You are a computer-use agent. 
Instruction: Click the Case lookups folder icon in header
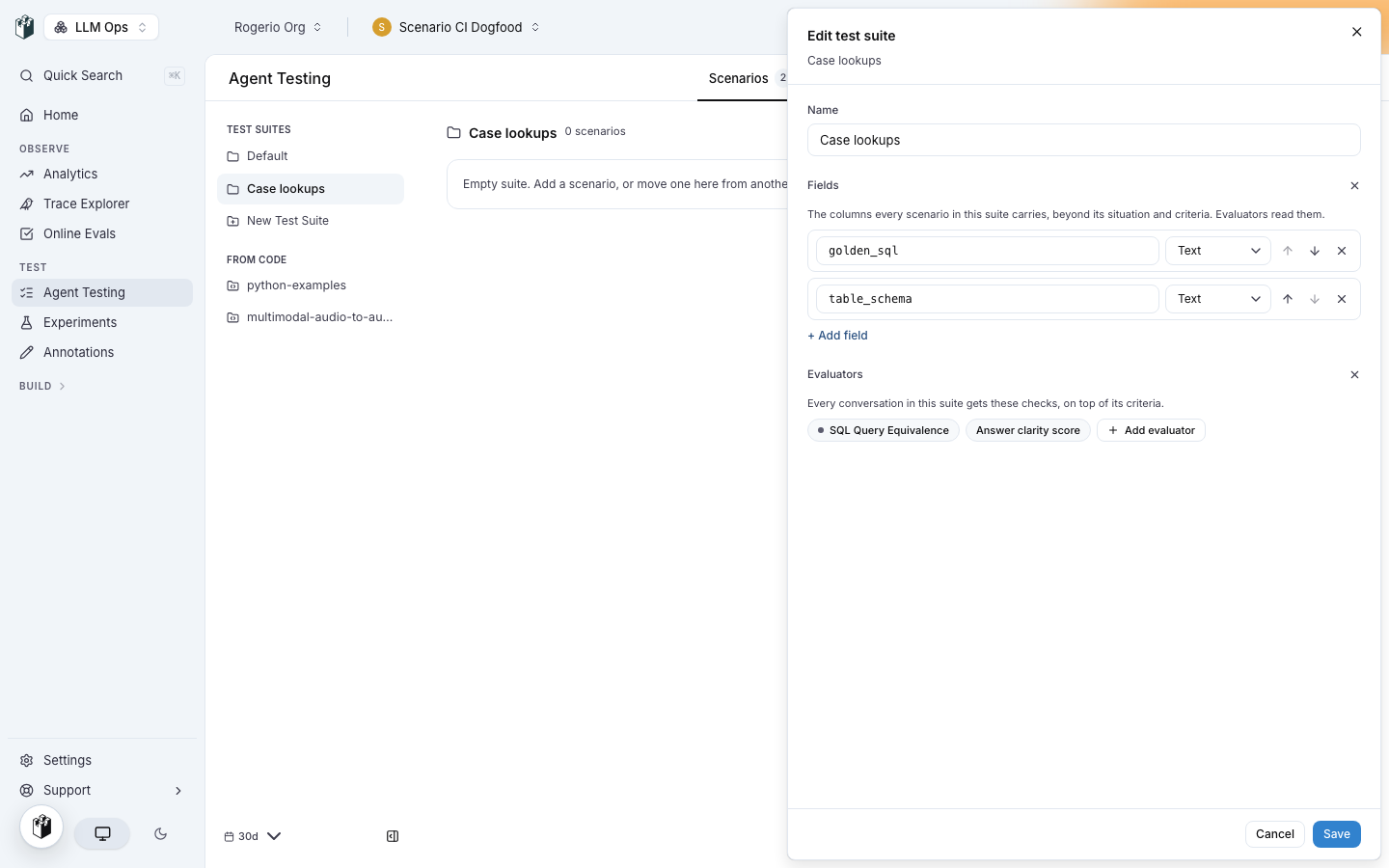coord(453,132)
